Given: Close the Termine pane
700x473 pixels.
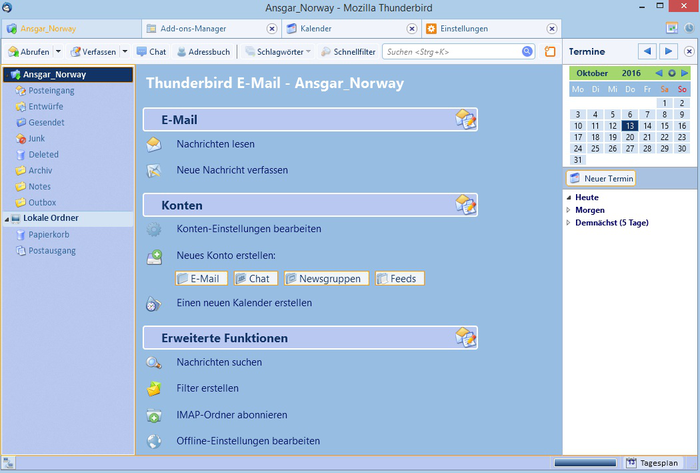Looking at the screenshot, I should pyautogui.click(x=689, y=52).
